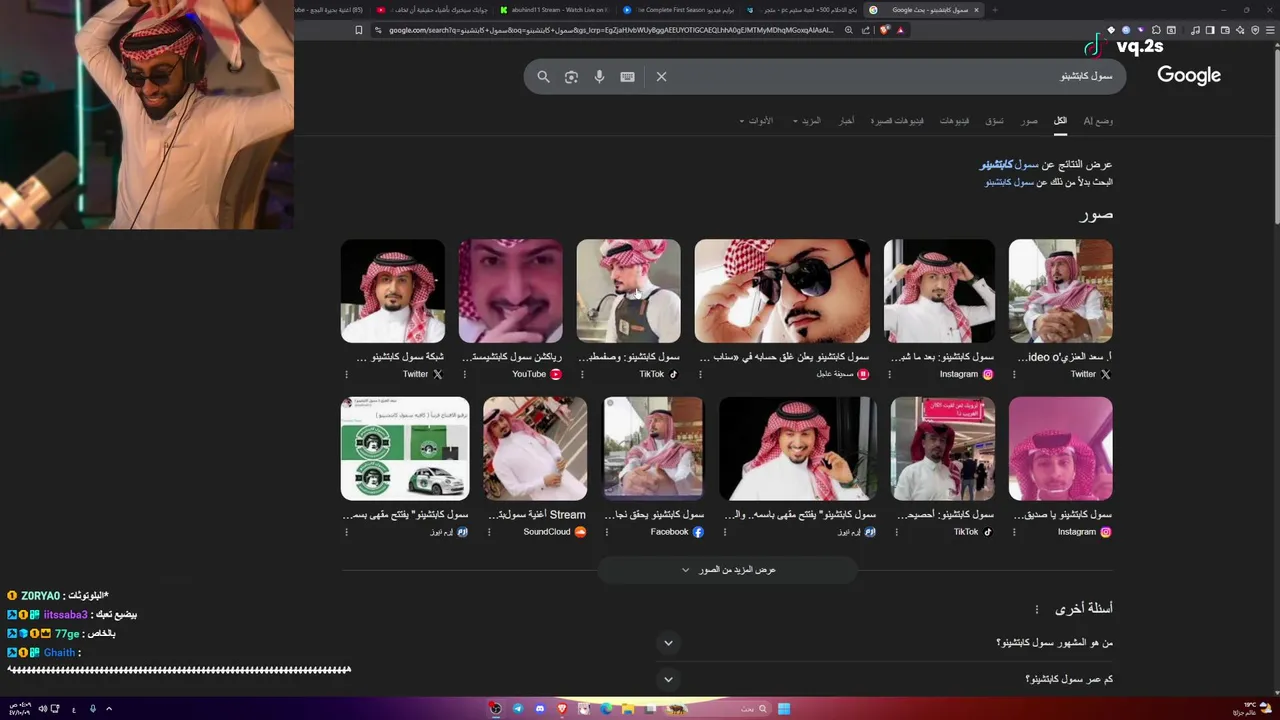This screenshot has height=720, width=1280.
Task: Click the second-row TikTok source icon
Action: pos(988,532)
